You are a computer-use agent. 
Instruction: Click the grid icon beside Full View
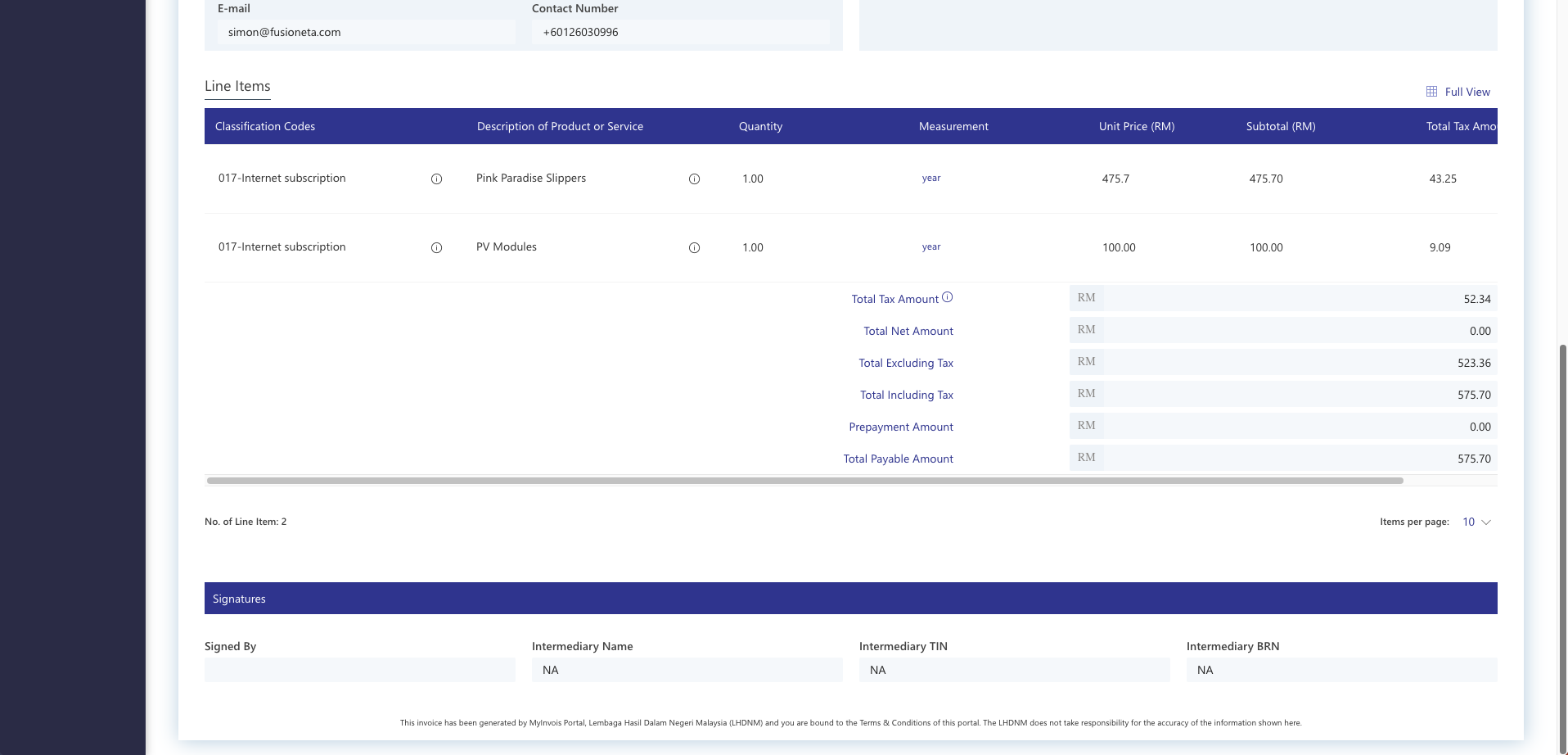(1431, 92)
